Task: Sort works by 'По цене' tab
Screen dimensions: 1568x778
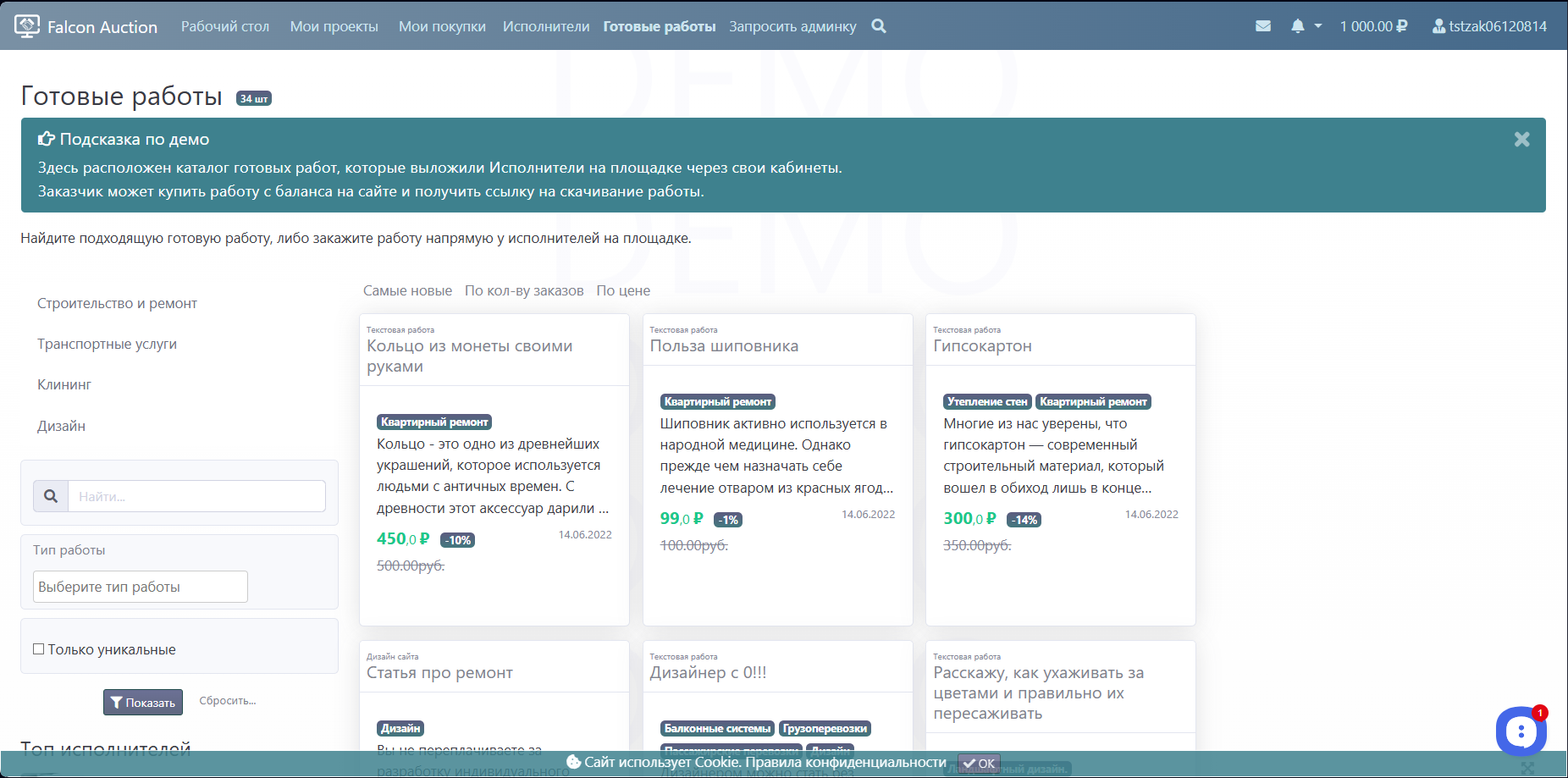Action: (622, 290)
